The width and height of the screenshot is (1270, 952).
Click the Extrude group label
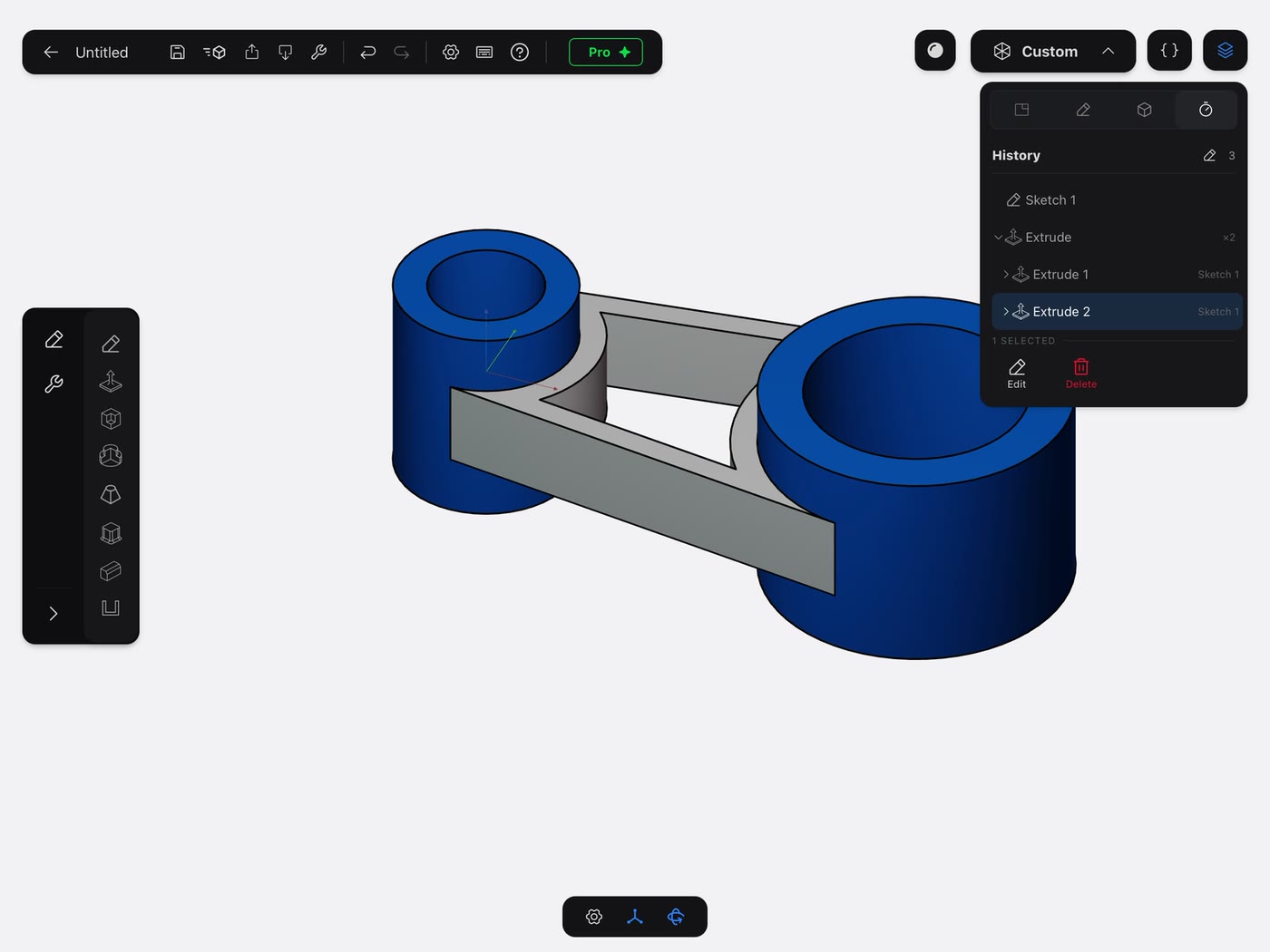coord(1048,238)
